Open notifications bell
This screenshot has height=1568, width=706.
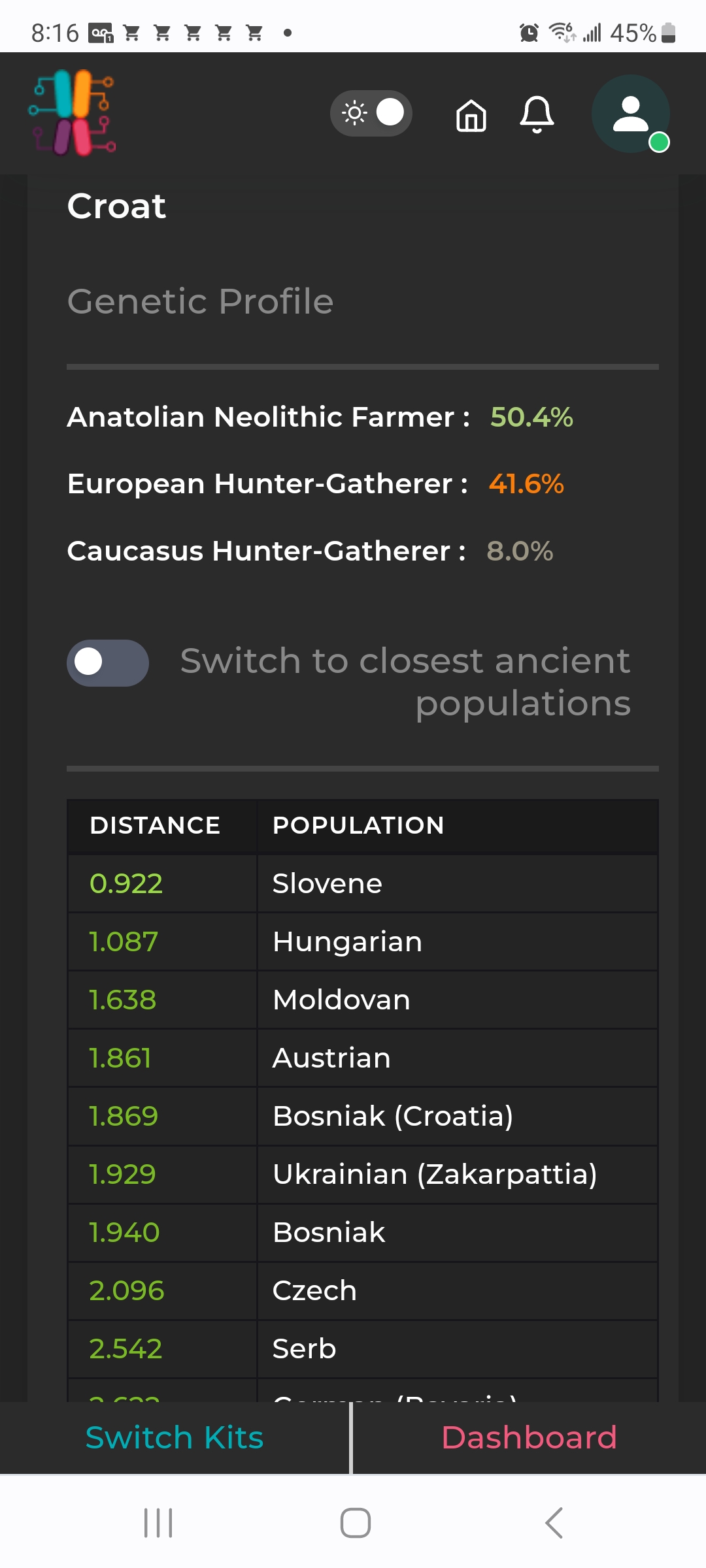tap(537, 115)
